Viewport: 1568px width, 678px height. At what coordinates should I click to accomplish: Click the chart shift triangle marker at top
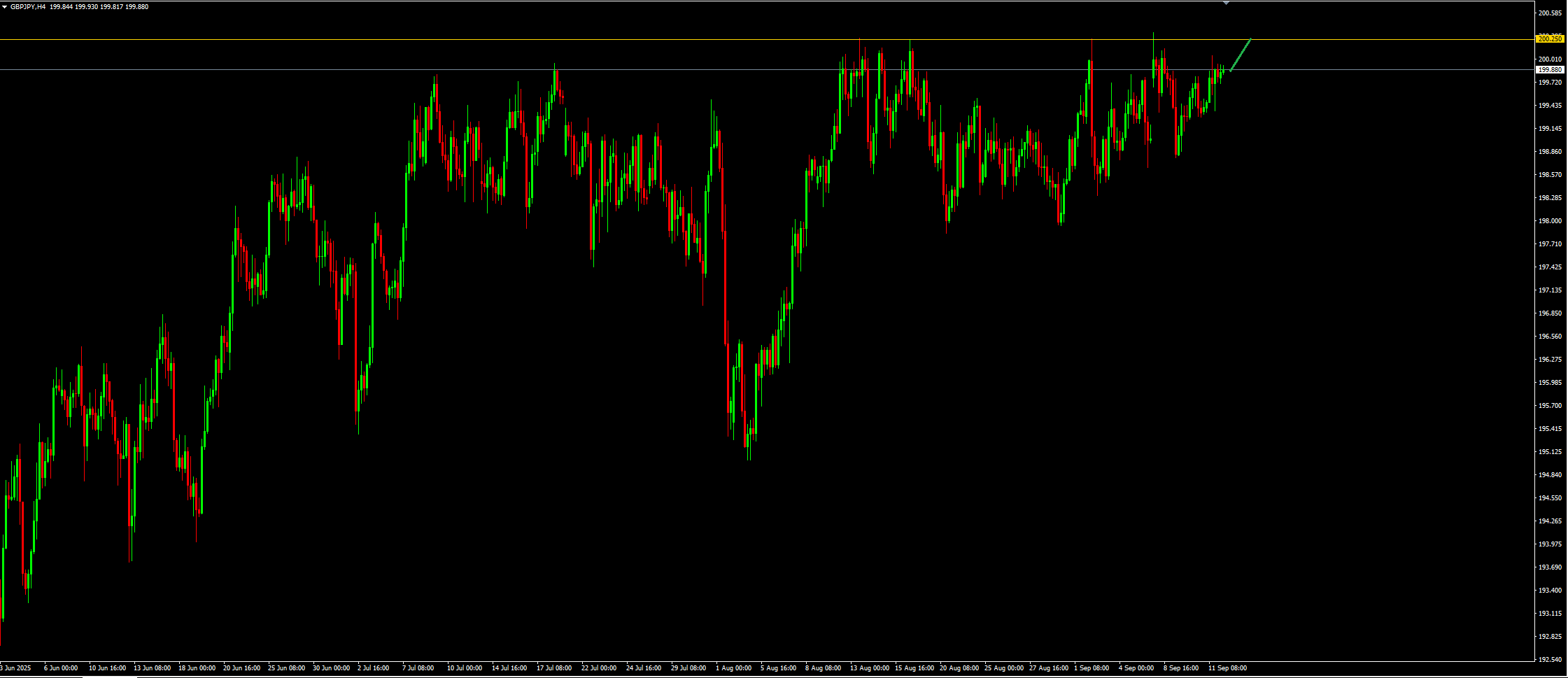pos(1226,3)
